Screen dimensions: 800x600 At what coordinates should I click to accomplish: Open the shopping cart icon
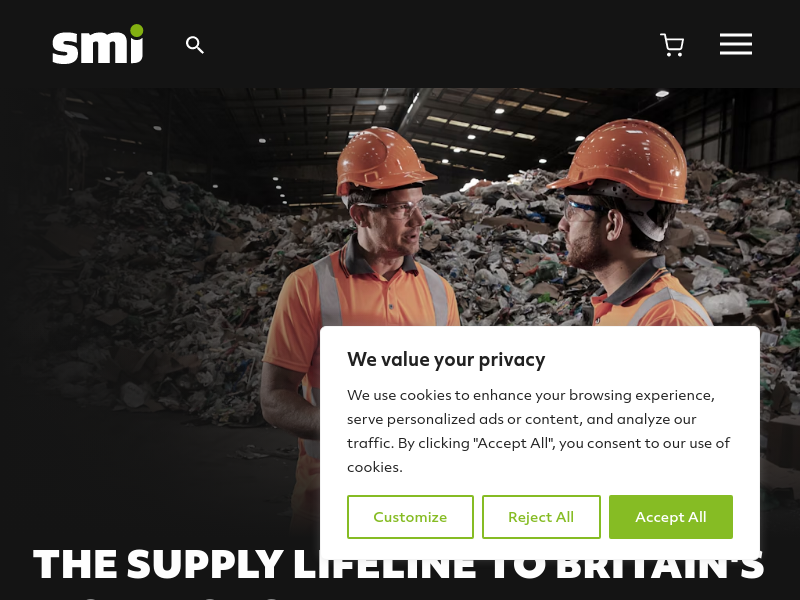672,45
